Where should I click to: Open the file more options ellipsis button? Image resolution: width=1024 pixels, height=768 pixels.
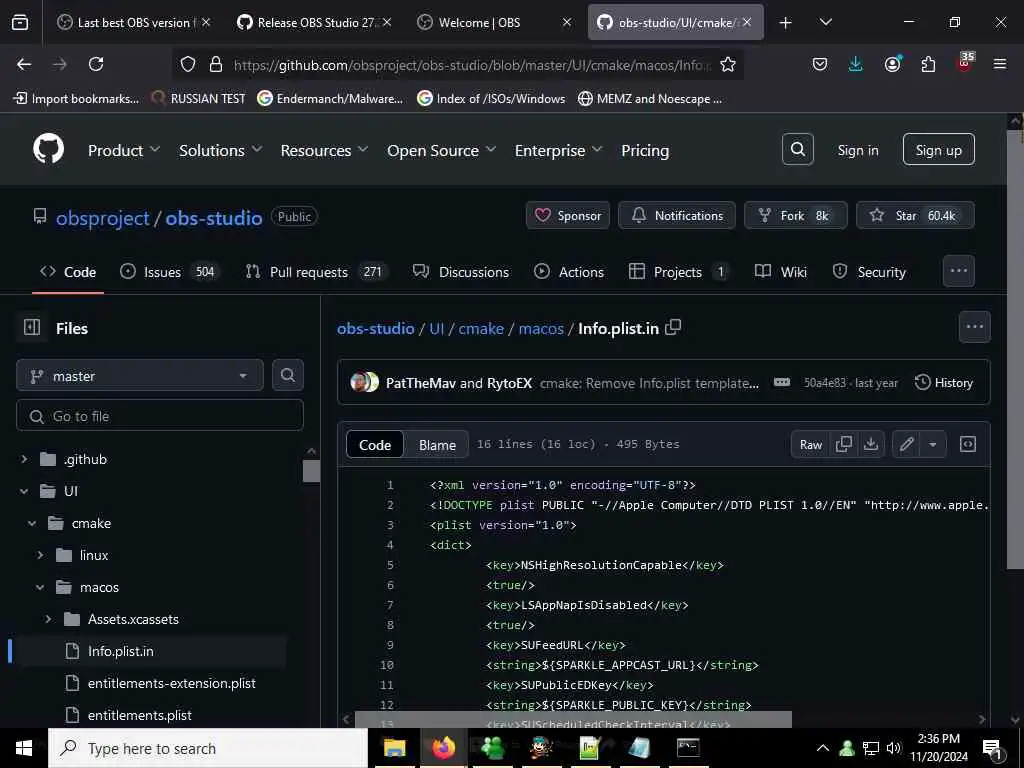[974, 327]
